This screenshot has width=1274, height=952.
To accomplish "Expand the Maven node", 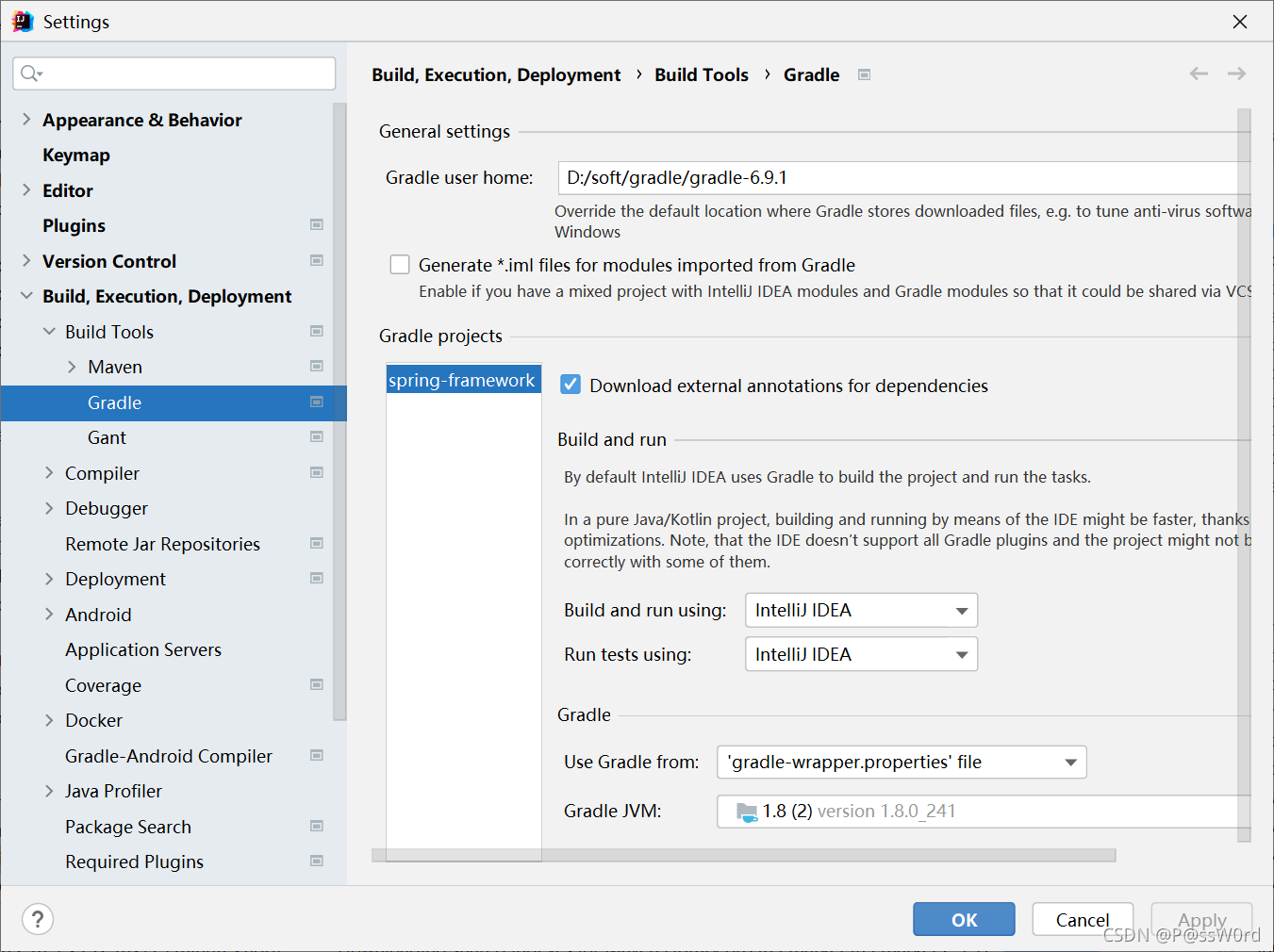I will pyautogui.click(x=72, y=367).
